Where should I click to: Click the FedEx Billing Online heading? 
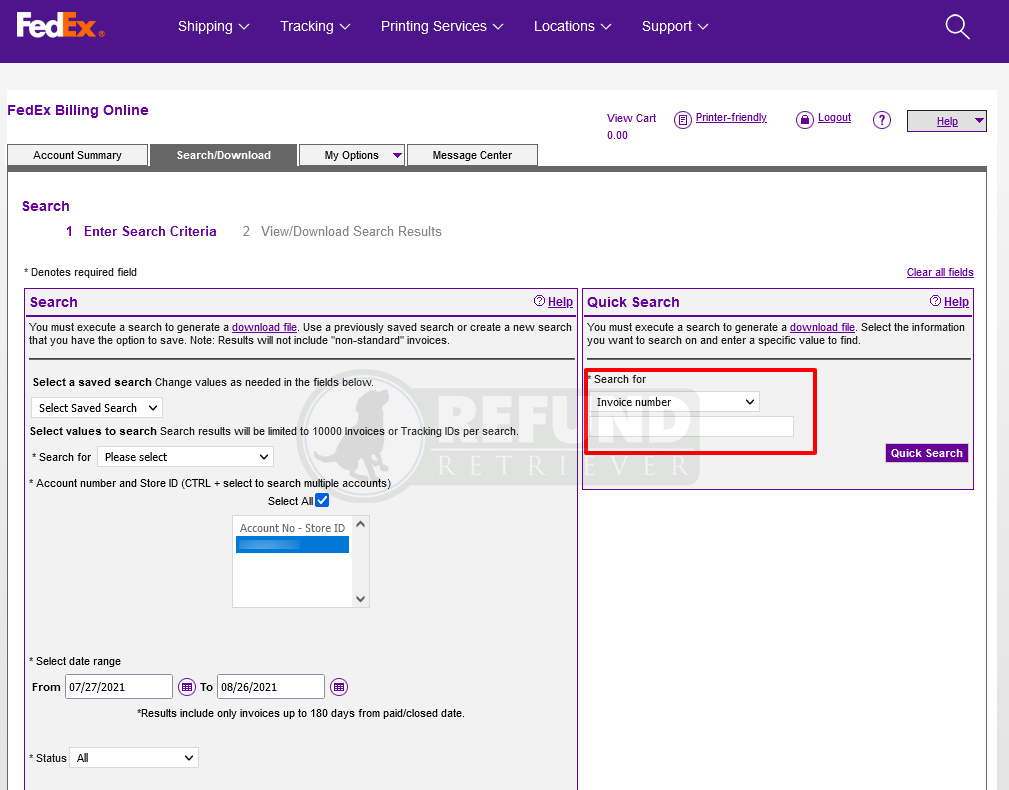click(x=78, y=110)
